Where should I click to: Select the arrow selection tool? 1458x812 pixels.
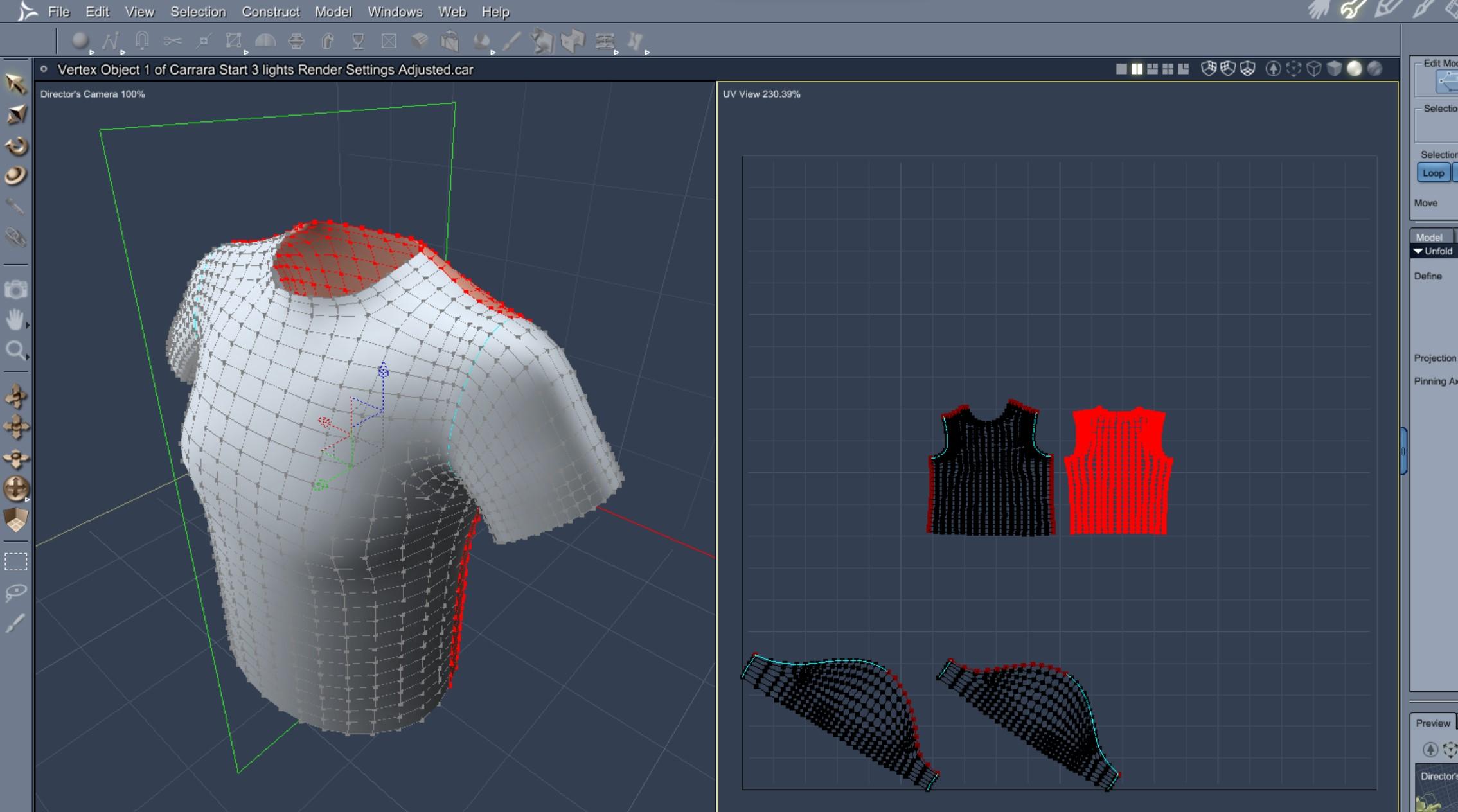pos(15,84)
